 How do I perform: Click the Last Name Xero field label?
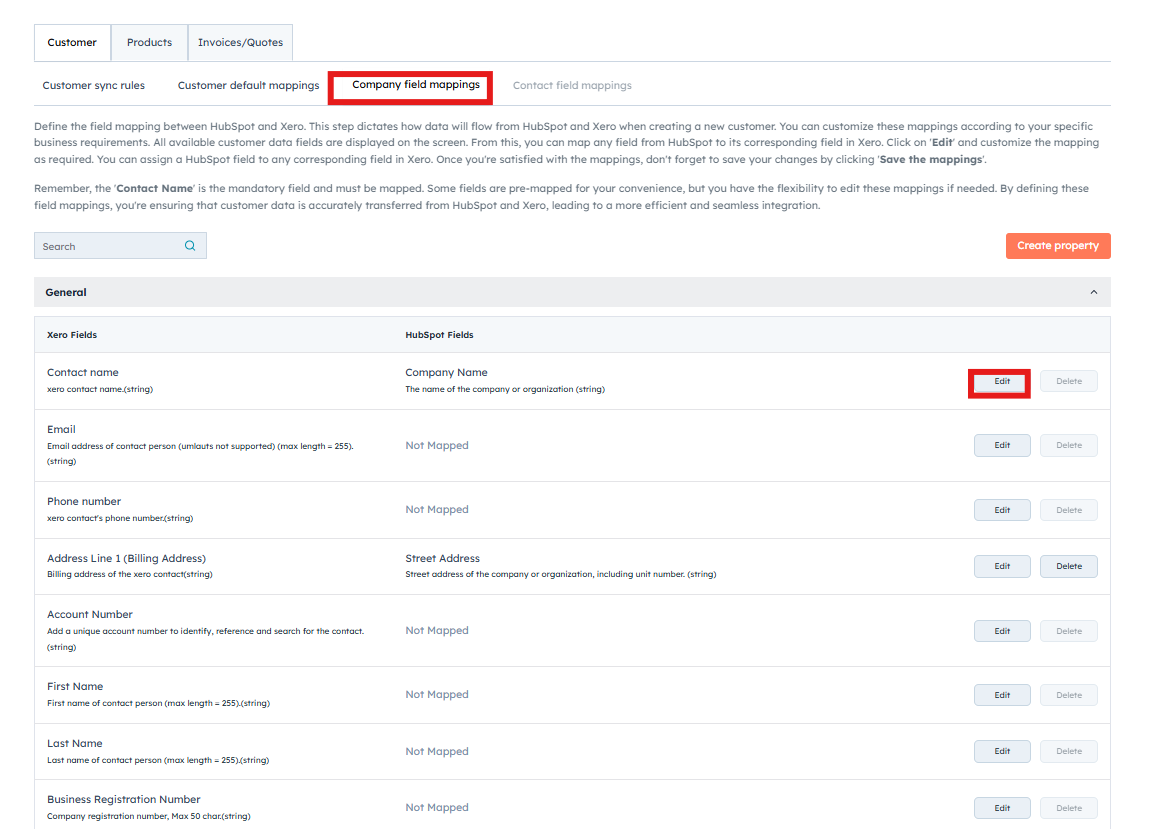[74, 743]
